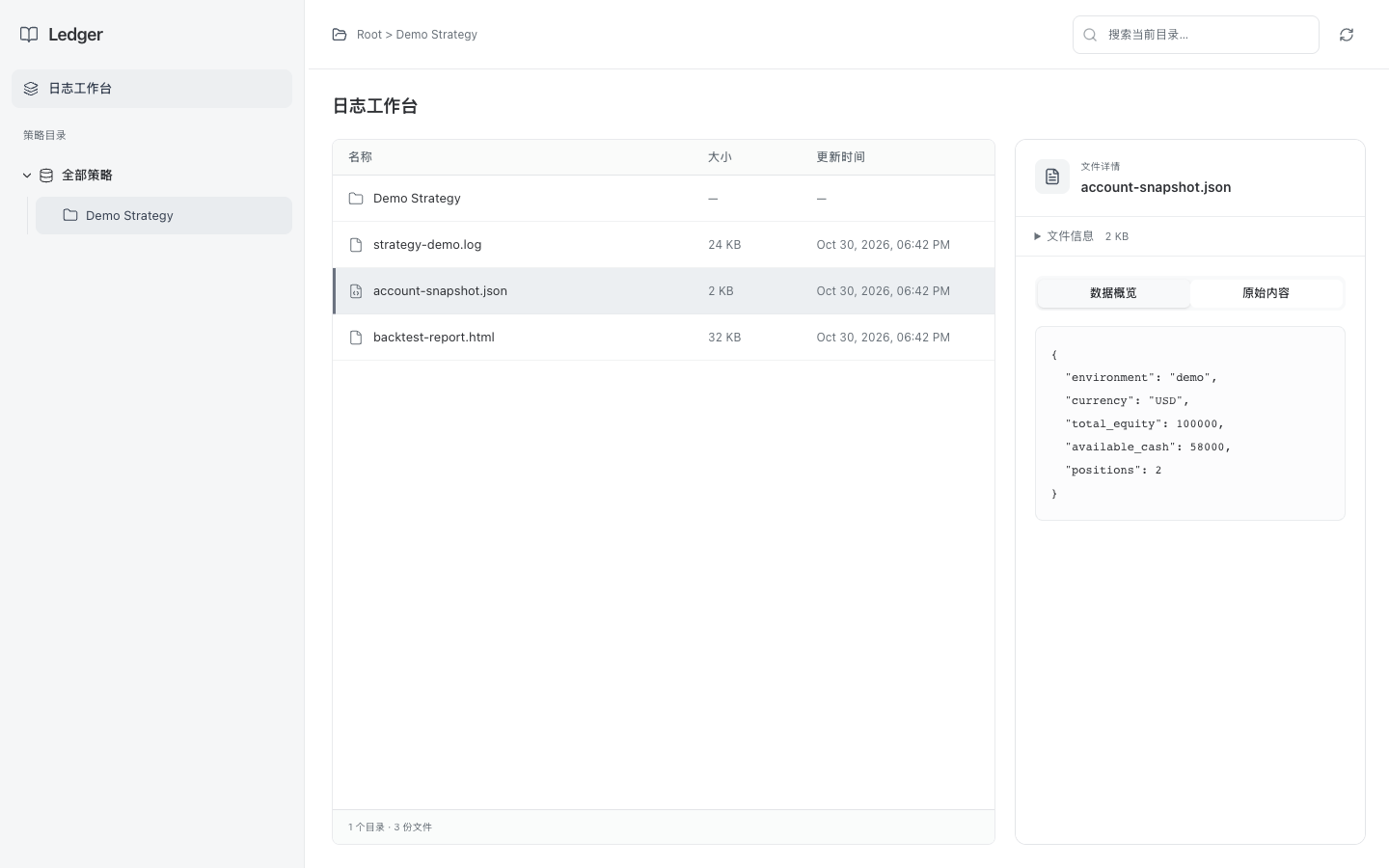The height and width of the screenshot is (868, 1389).
Task: Click JSON file icon of account-snapshot.json row
Action: [x=356, y=291]
